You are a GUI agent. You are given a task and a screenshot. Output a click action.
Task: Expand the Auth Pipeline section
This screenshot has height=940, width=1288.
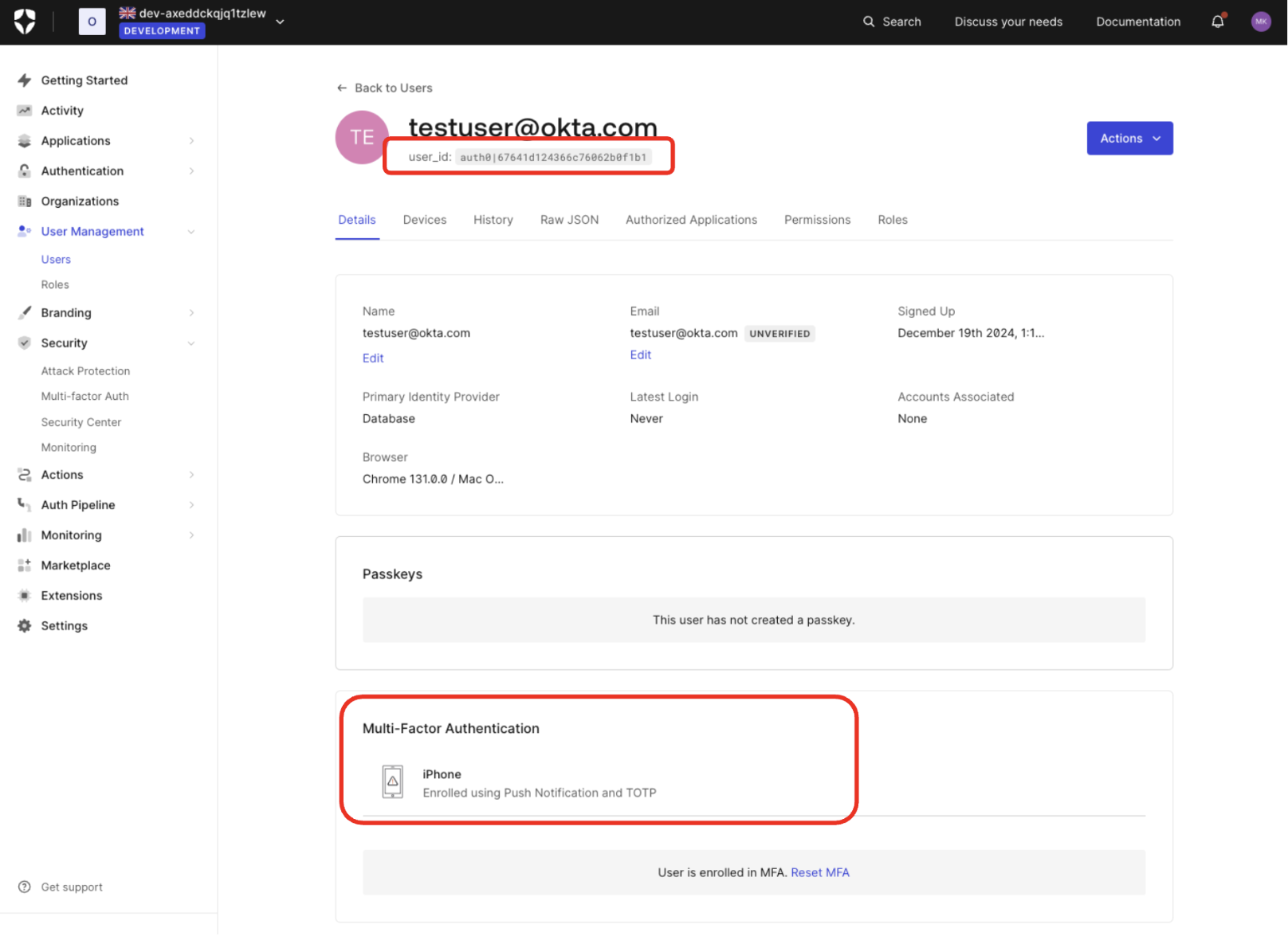(191, 505)
